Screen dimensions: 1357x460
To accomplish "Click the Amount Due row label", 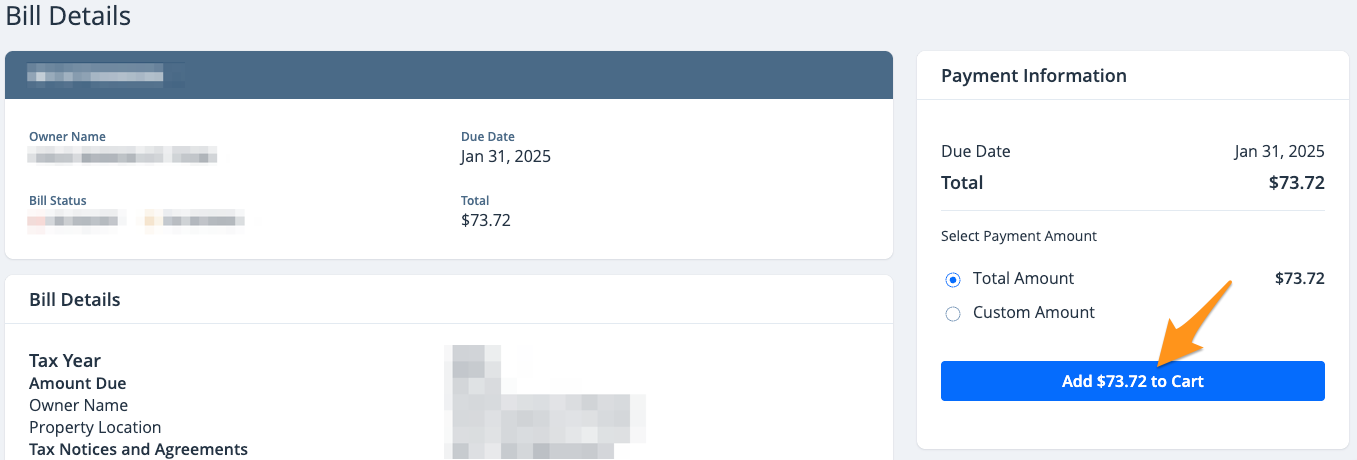I will tap(77, 383).
